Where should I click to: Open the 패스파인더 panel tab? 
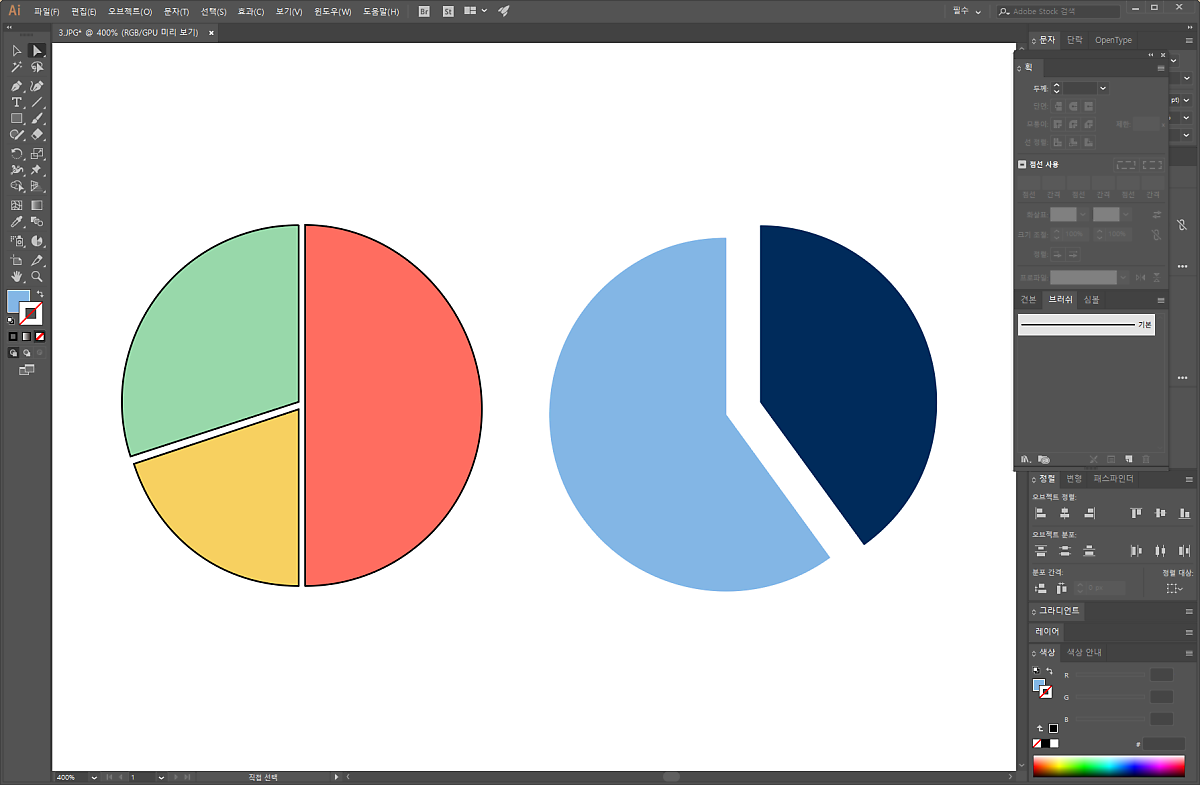[x=1113, y=479]
